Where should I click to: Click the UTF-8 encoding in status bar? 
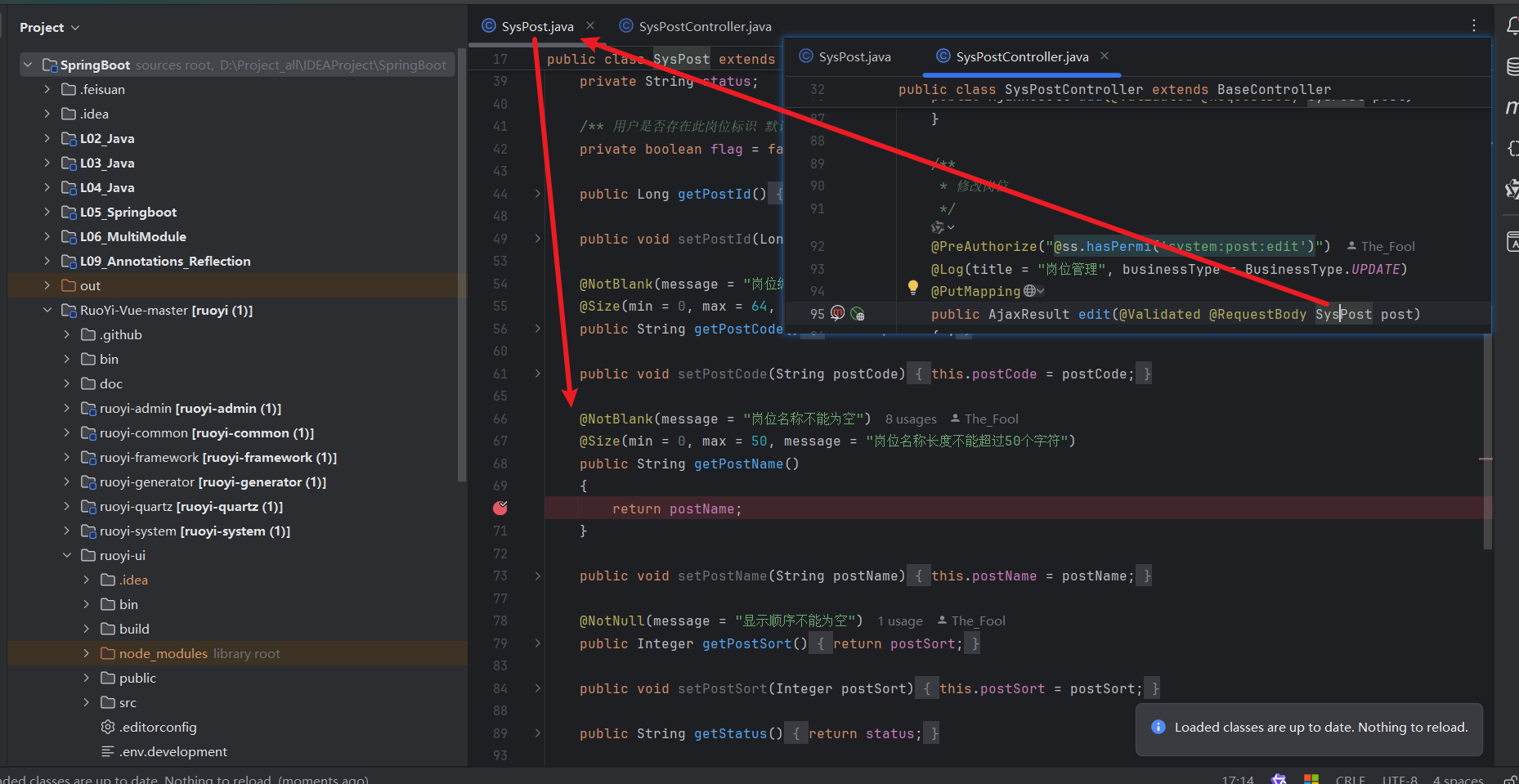pos(1400,779)
